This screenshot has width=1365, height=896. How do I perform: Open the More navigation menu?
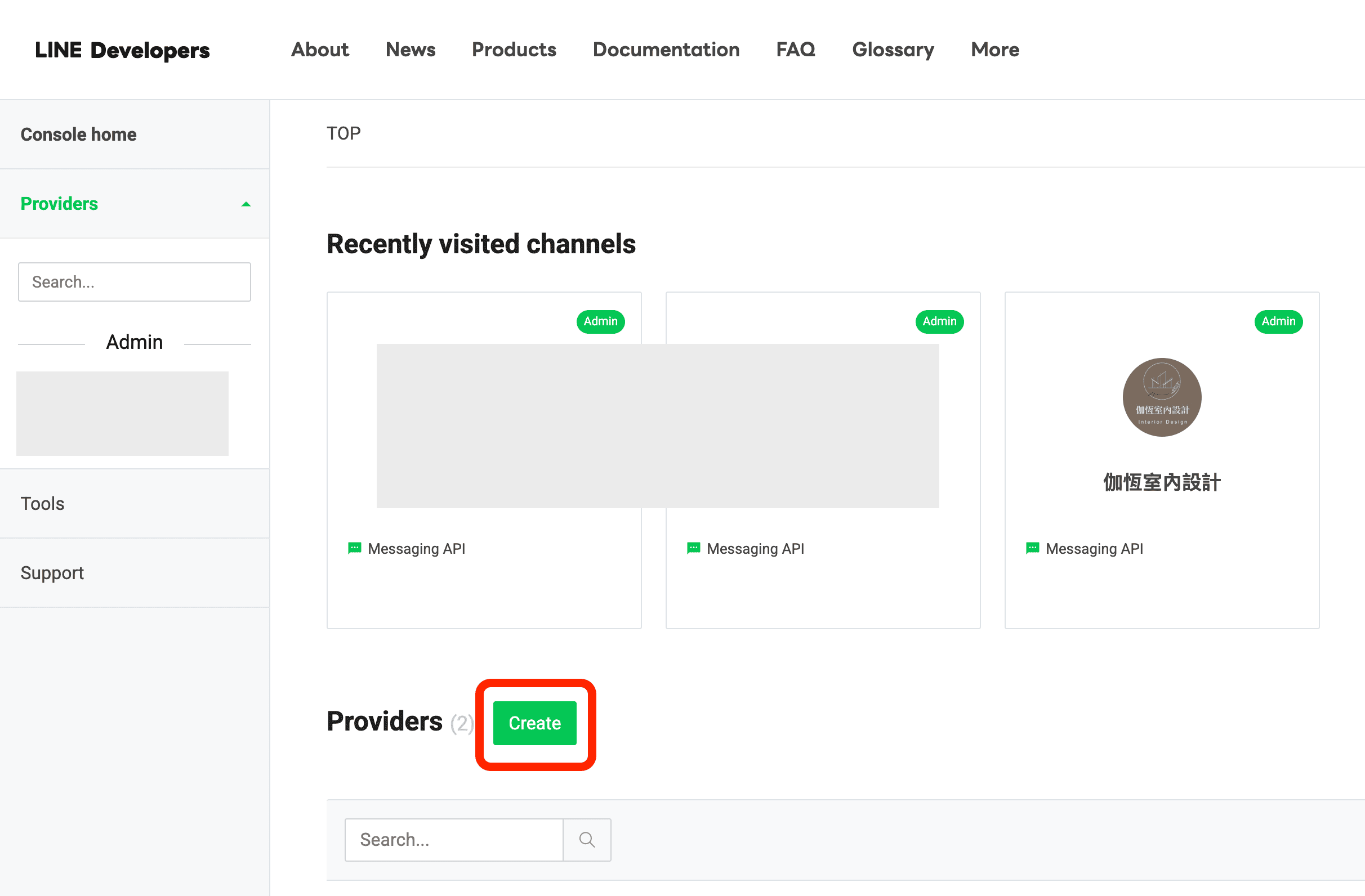click(994, 50)
